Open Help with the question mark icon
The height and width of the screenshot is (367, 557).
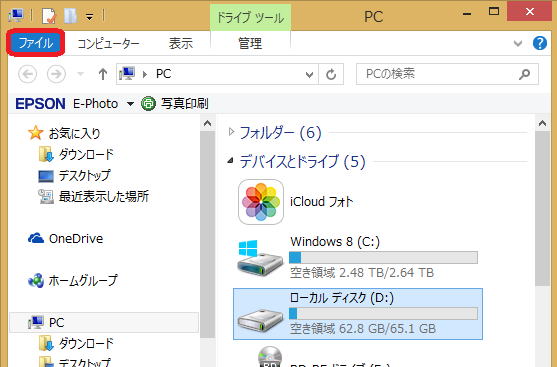(540, 43)
